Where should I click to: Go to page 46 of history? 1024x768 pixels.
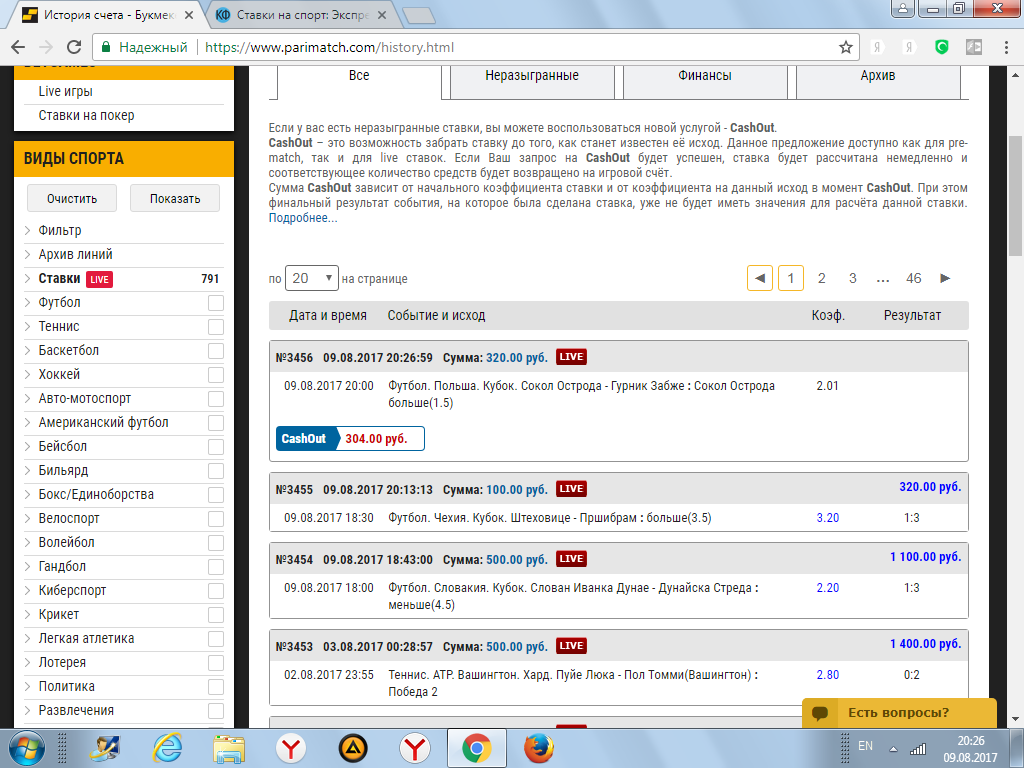pos(914,278)
